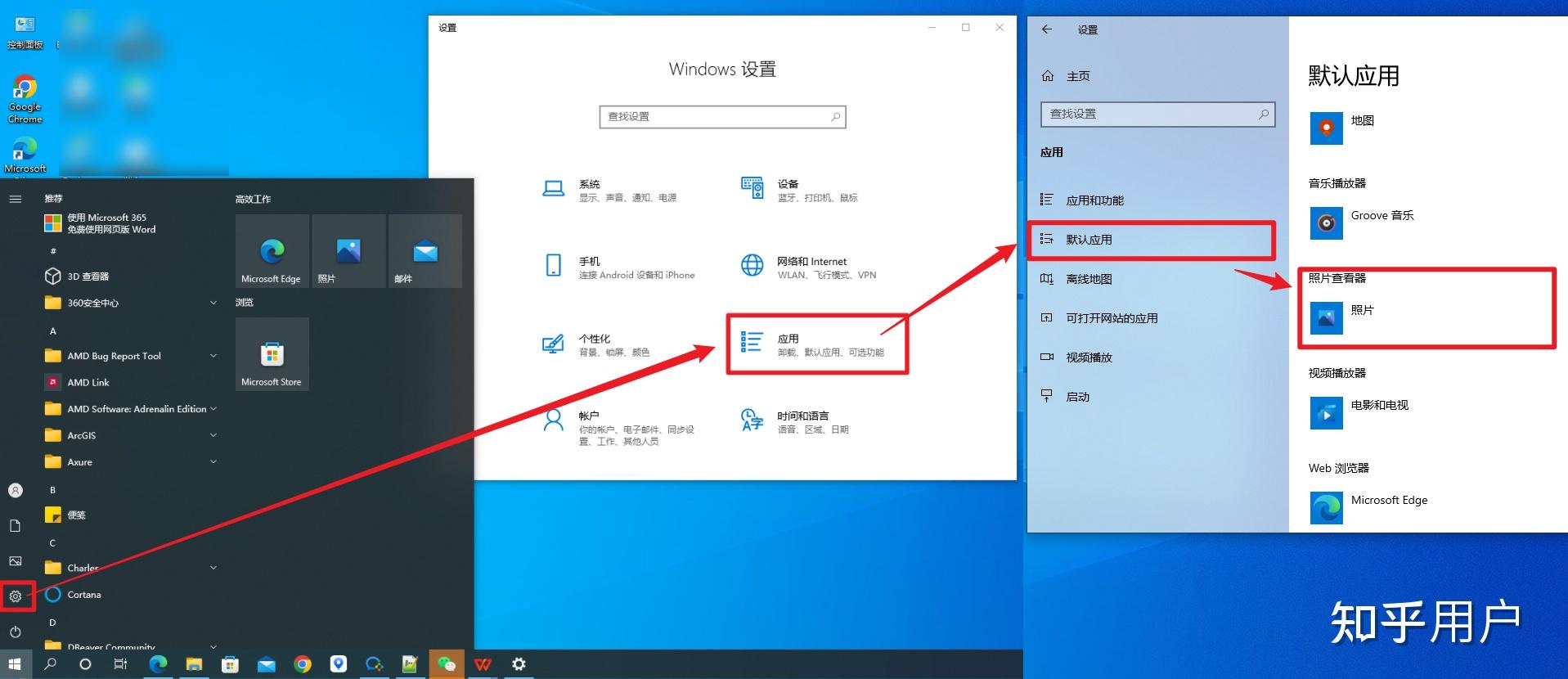Click the taskbar search magnifier

50,664
